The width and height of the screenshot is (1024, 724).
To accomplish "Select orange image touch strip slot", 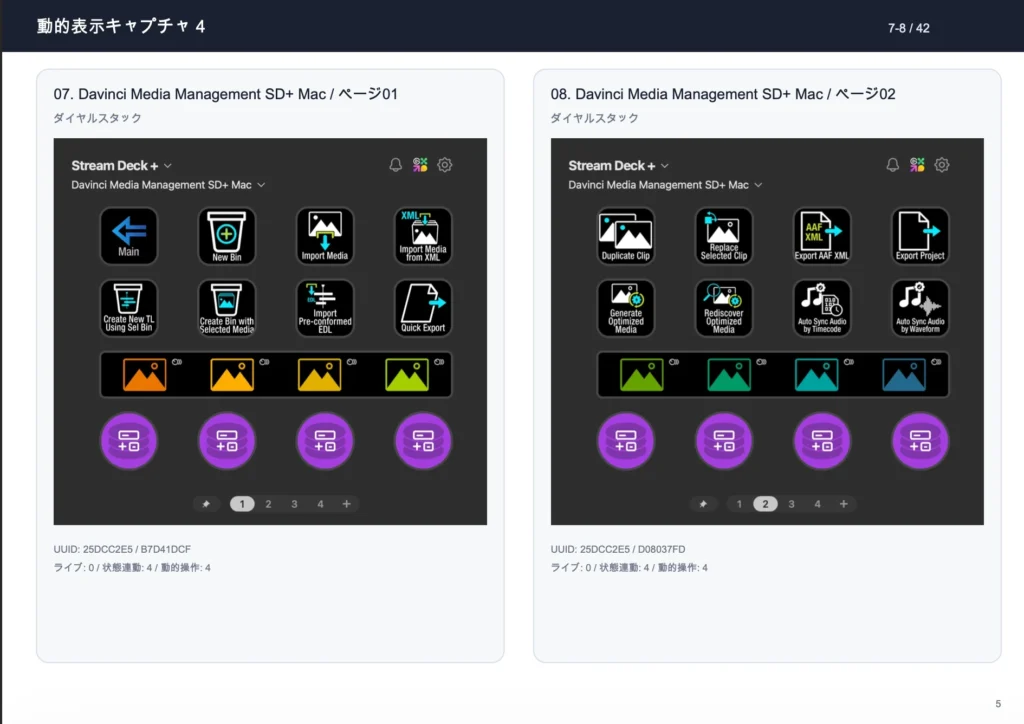I will pyautogui.click(x=144, y=375).
